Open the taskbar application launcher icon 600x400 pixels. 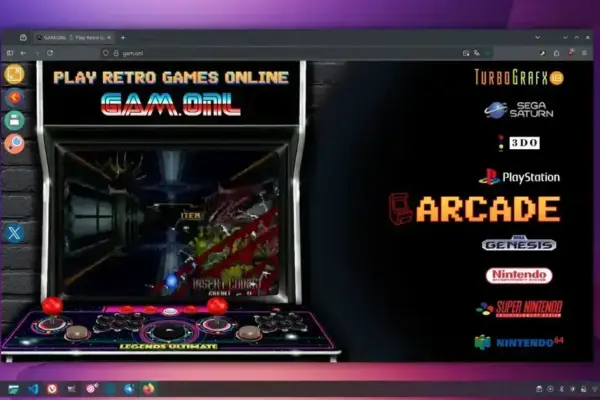13,389
